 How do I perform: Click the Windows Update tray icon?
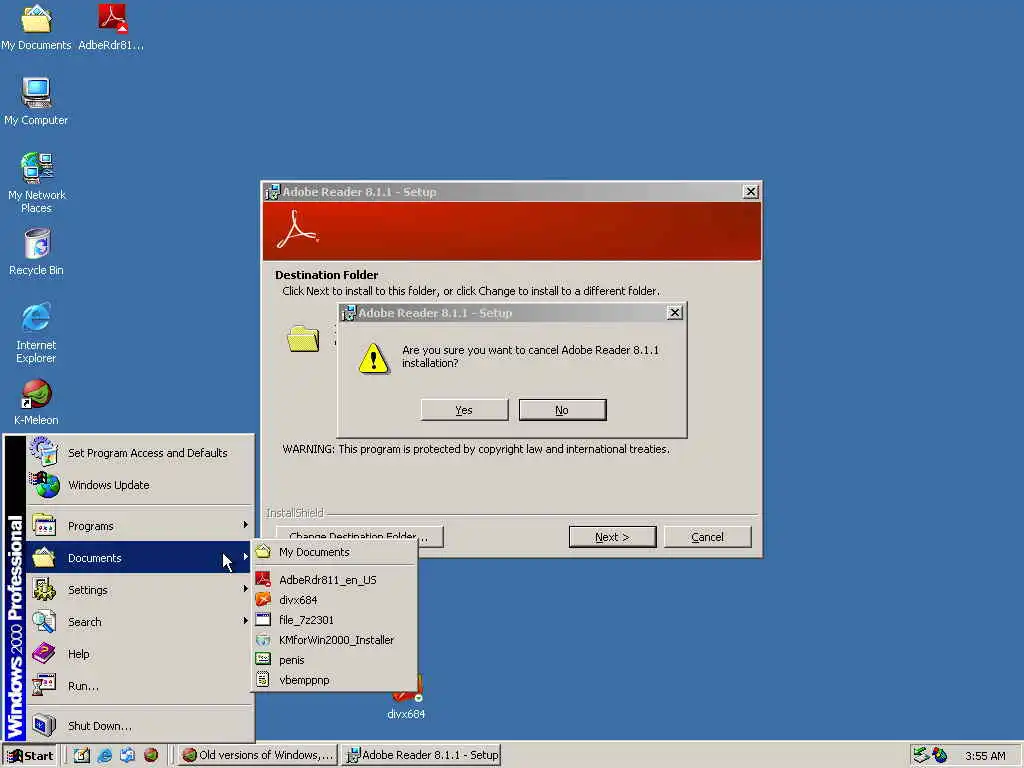[x=940, y=755]
